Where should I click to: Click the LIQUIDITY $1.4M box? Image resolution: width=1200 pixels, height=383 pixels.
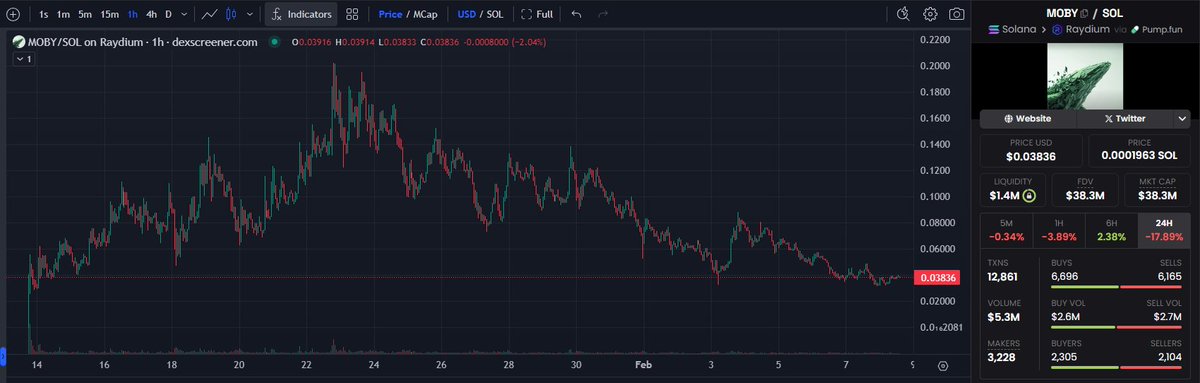click(x=1012, y=189)
